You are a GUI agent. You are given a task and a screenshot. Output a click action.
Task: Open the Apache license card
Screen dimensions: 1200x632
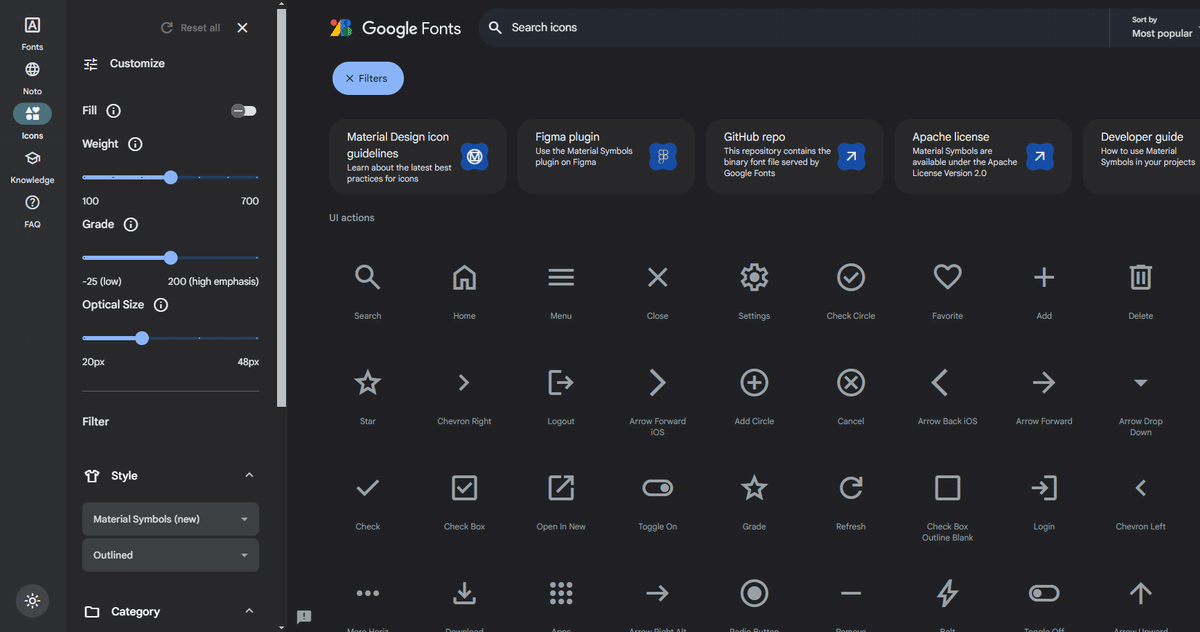point(983,156)
